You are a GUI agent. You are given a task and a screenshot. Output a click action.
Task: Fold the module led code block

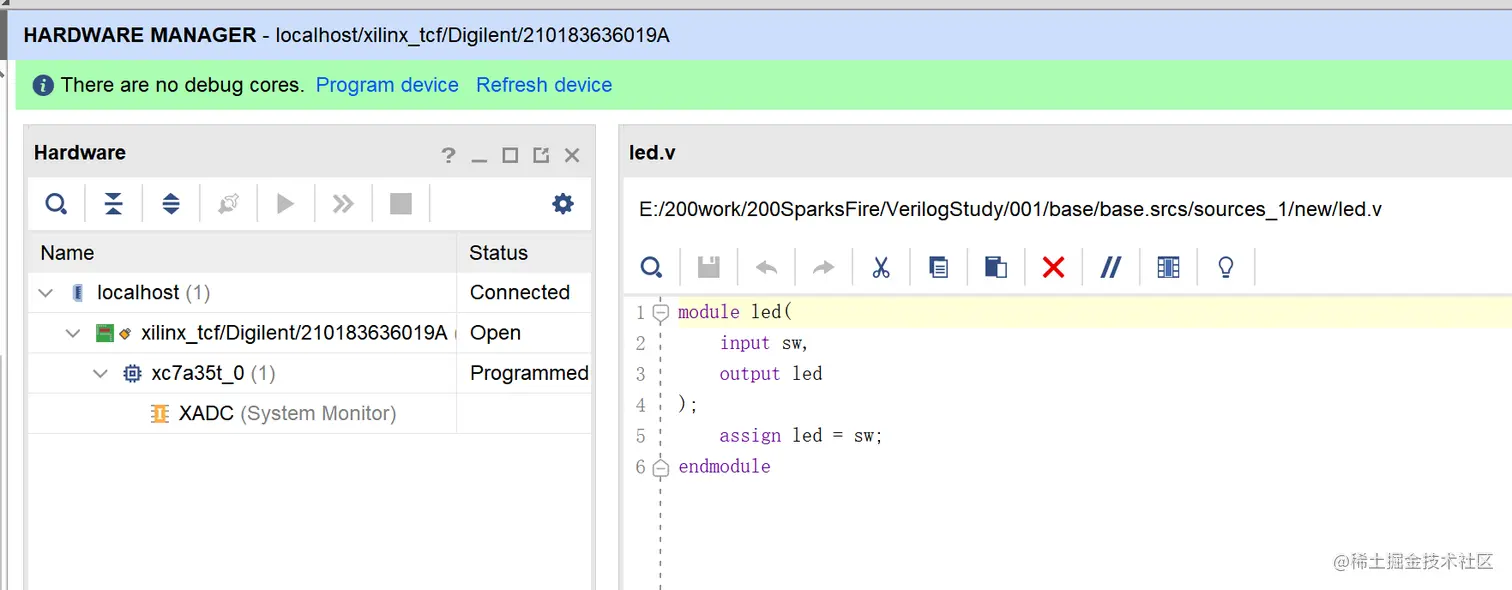pyautogui.click(x=660, y=313)
